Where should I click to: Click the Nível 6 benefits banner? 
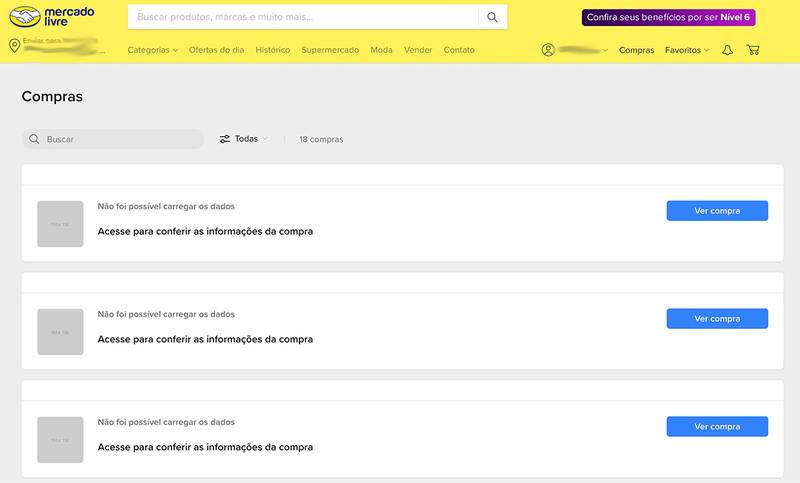pos(668,17)
